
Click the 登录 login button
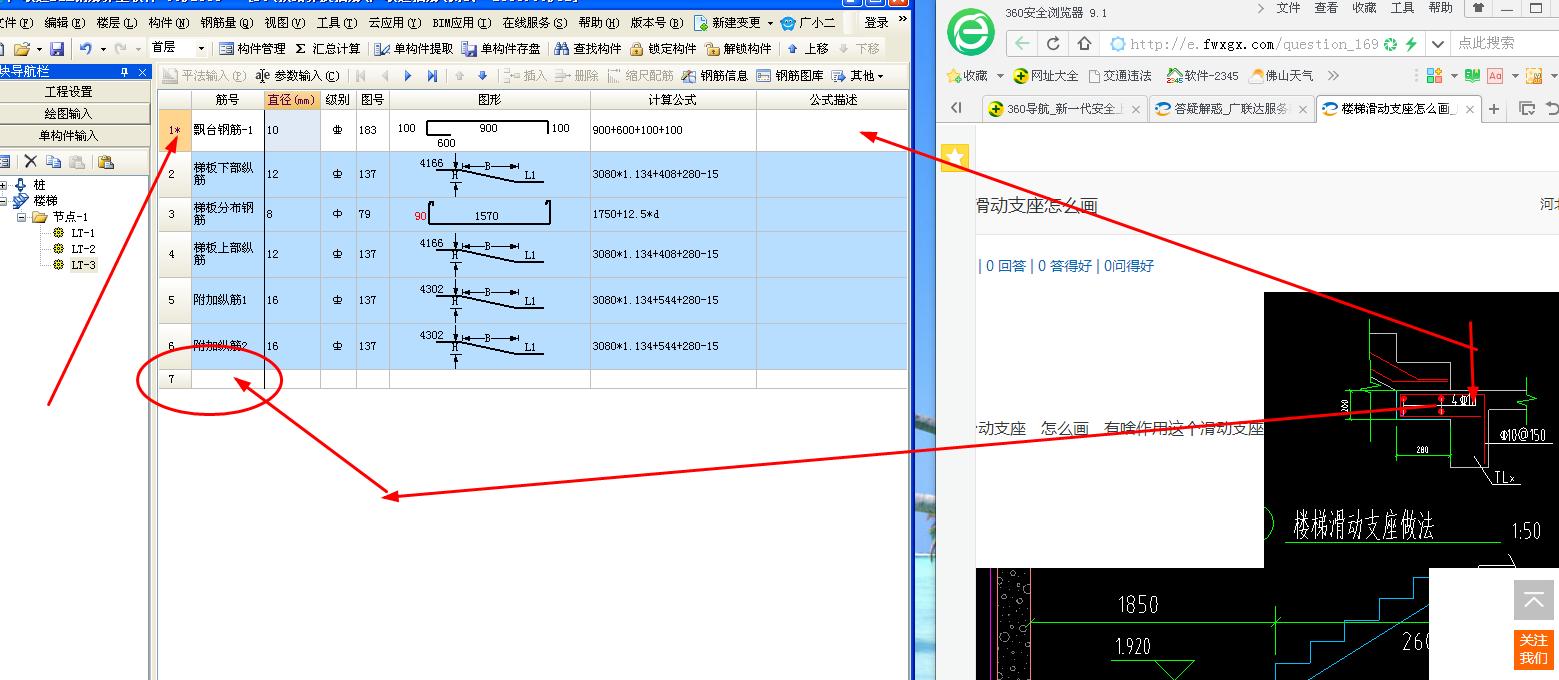(877, 22)
